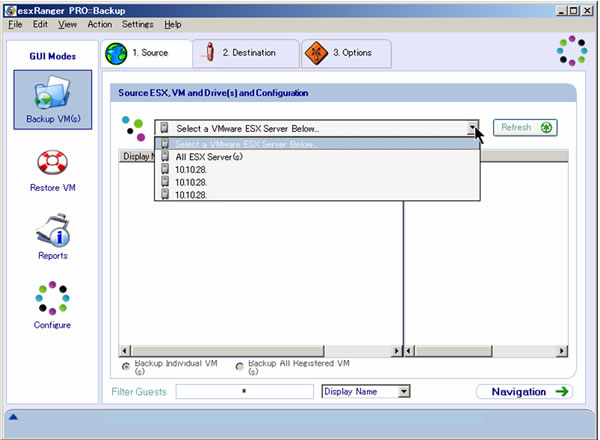Click left scroll arrow of right pane
The height and width of the screenshot is (440, 600).
click(409, 350)
